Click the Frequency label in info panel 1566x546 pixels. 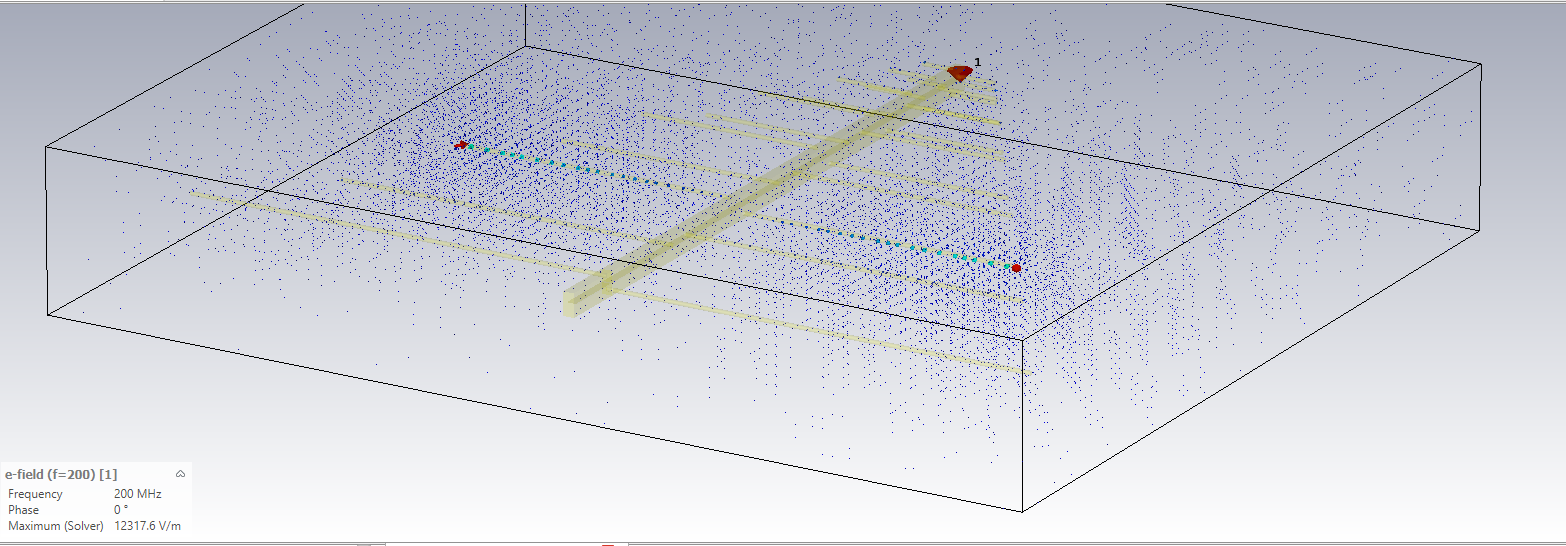click(35, 494)
